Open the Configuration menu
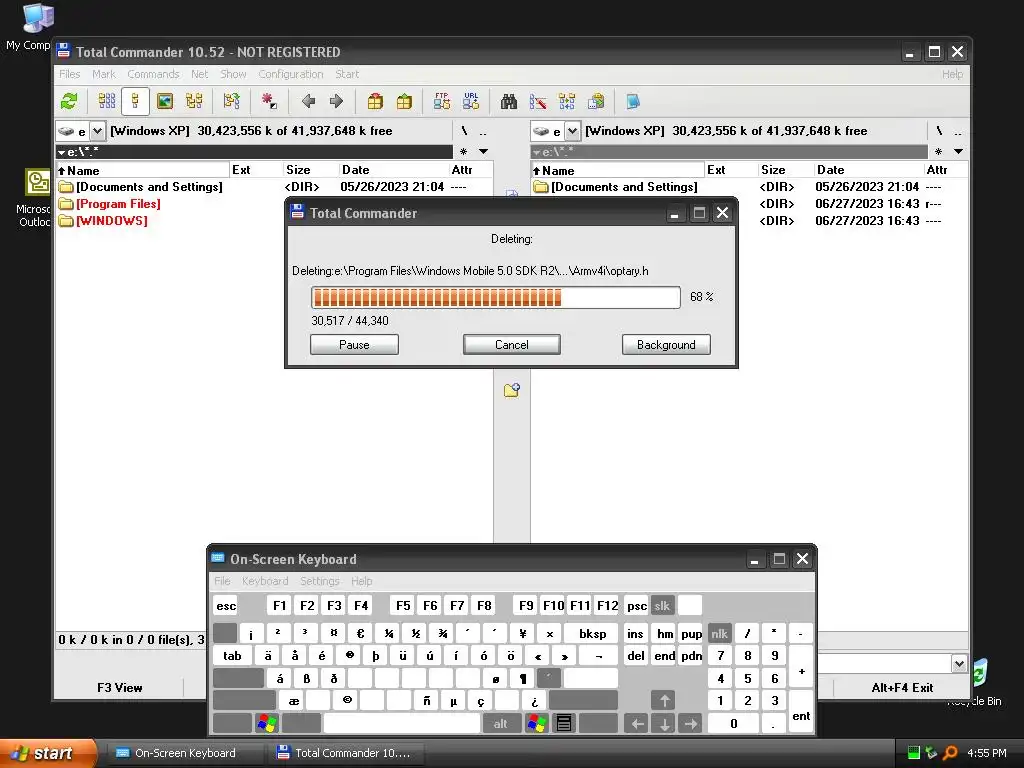Screen dimensions: 1024x768 tap(291, 74)
